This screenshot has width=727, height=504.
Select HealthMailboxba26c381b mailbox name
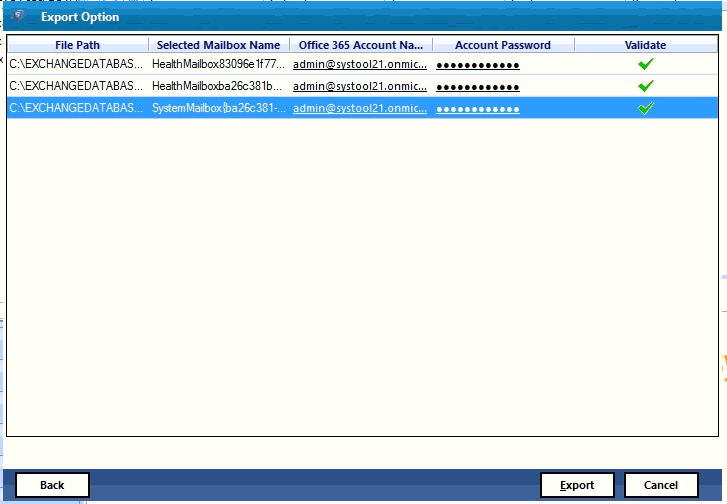point(217,86)
